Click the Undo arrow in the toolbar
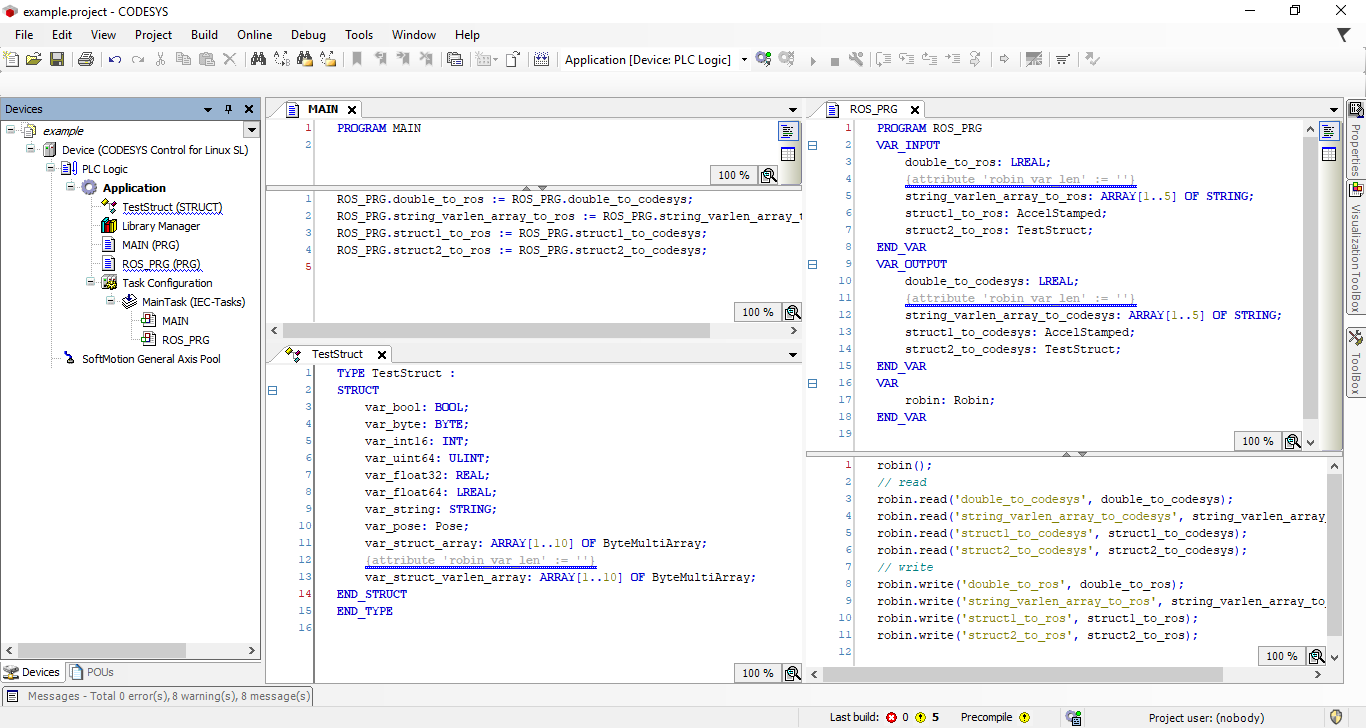 pos(115,60)
